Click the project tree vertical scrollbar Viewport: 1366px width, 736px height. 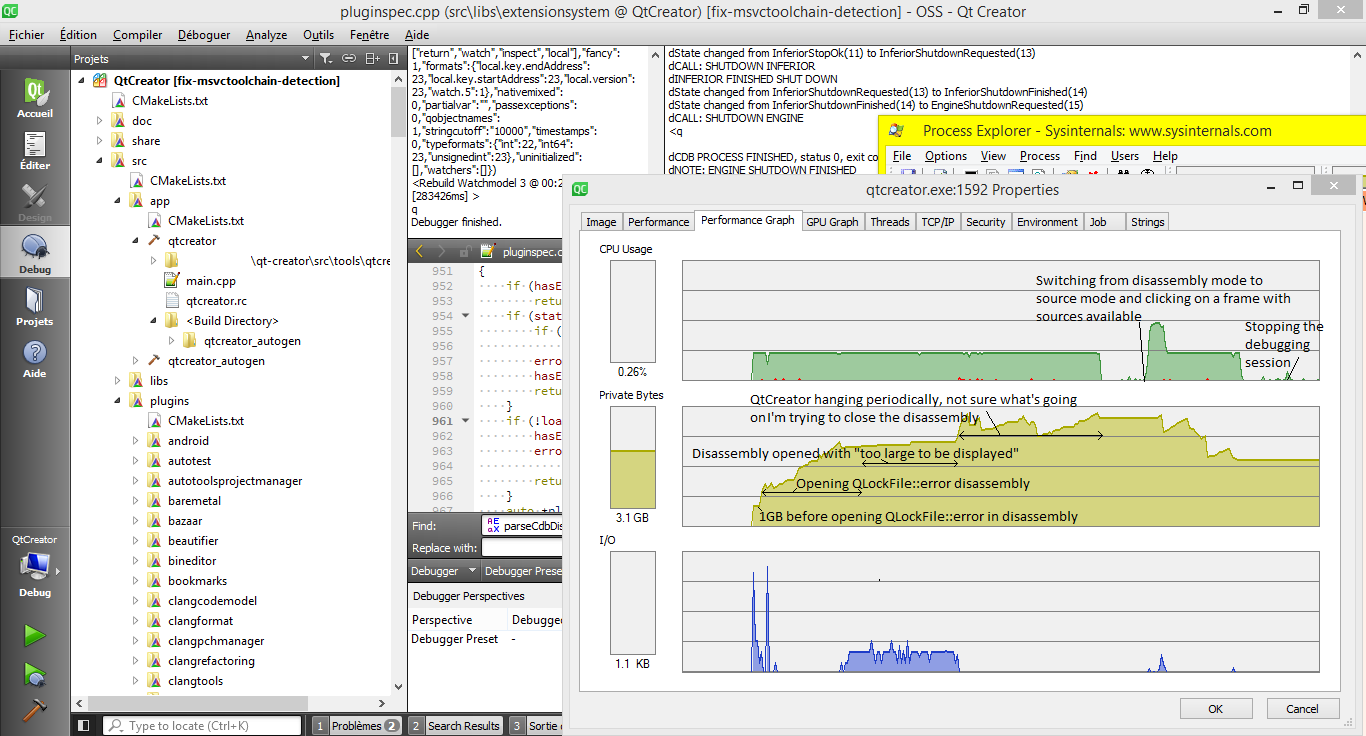tap(398, 110)
